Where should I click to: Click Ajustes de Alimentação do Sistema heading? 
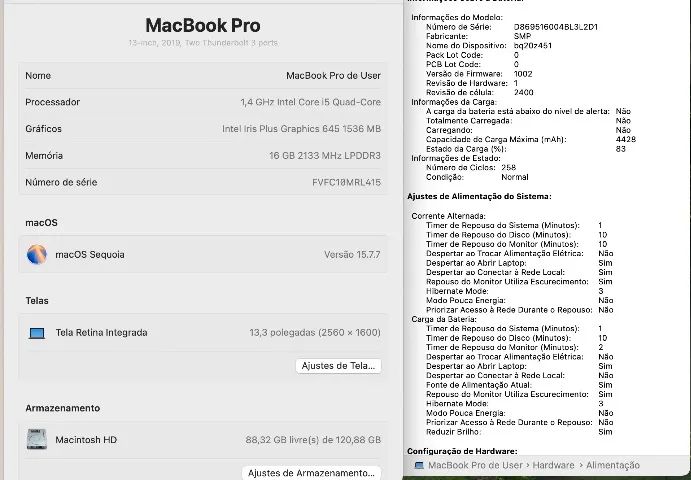tap(479, 196)
